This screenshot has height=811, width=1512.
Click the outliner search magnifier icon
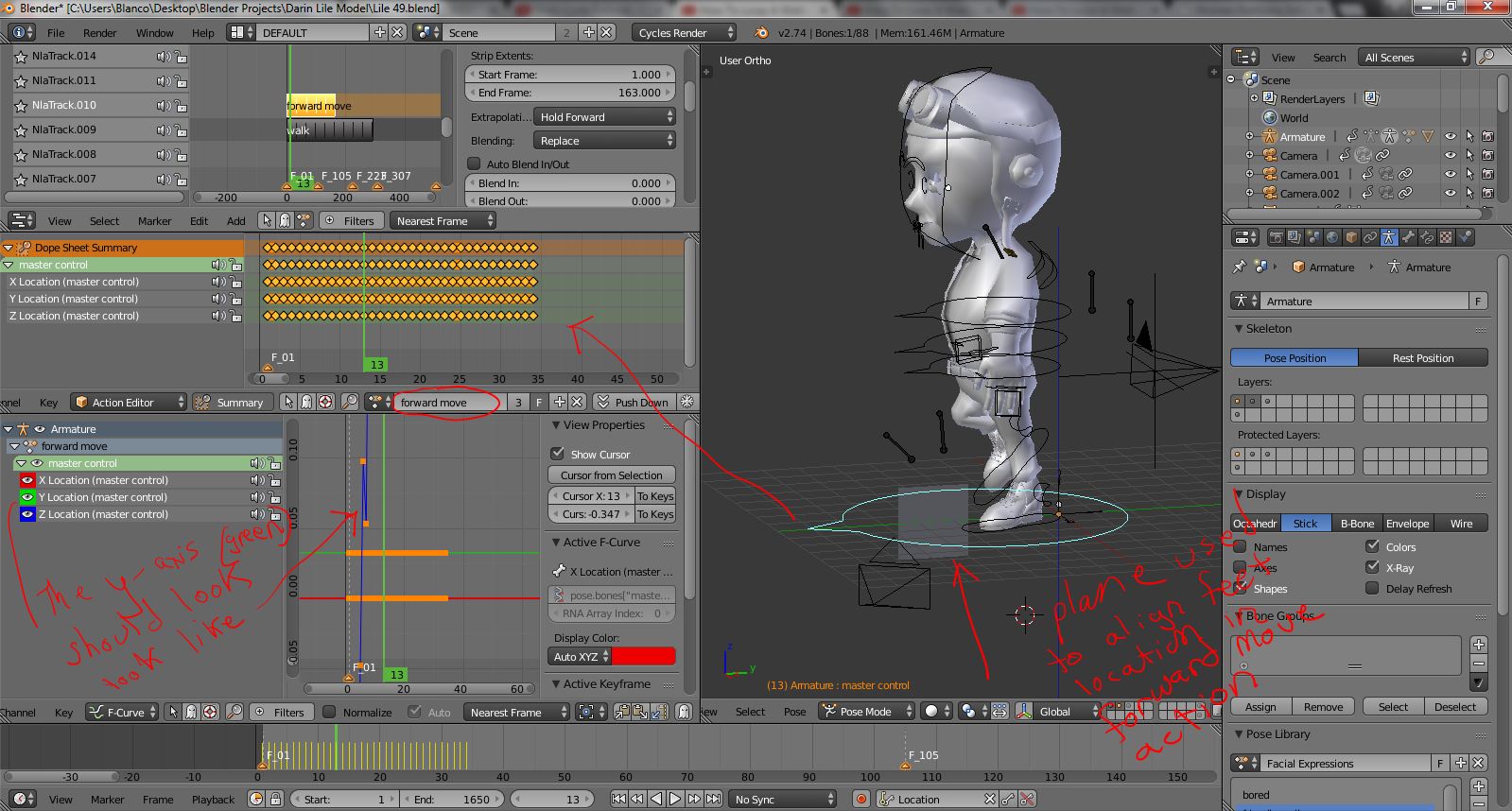point(1486,58)
